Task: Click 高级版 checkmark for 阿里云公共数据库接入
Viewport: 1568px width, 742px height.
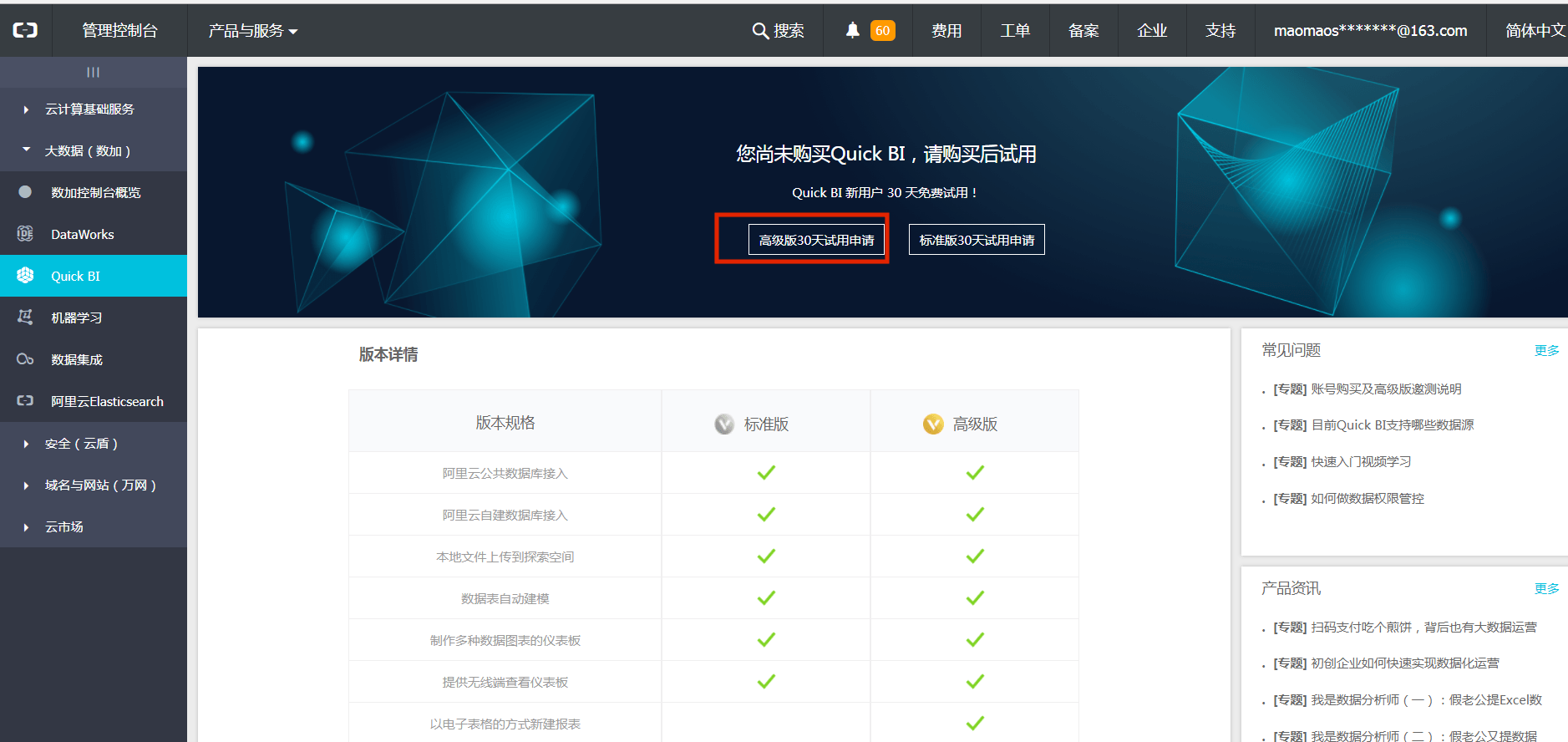Action: [x=975, y=473]
